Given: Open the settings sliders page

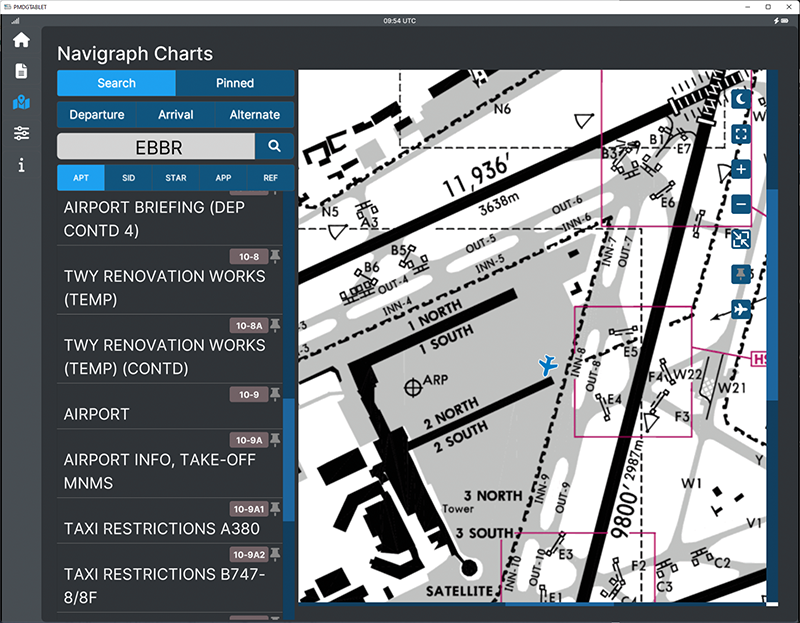Looking at the screenshot, I should [21, 134].
